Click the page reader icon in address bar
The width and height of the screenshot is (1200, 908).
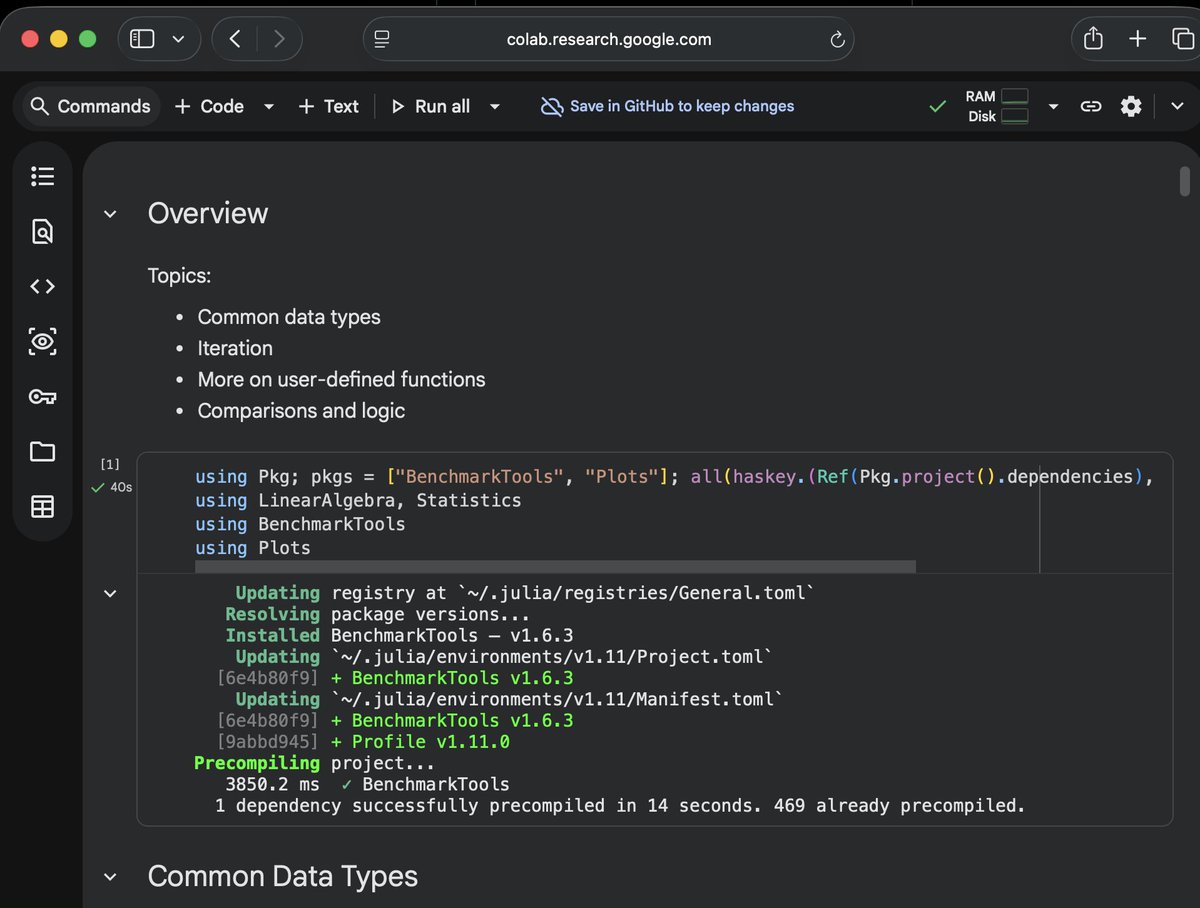(382, 40)
